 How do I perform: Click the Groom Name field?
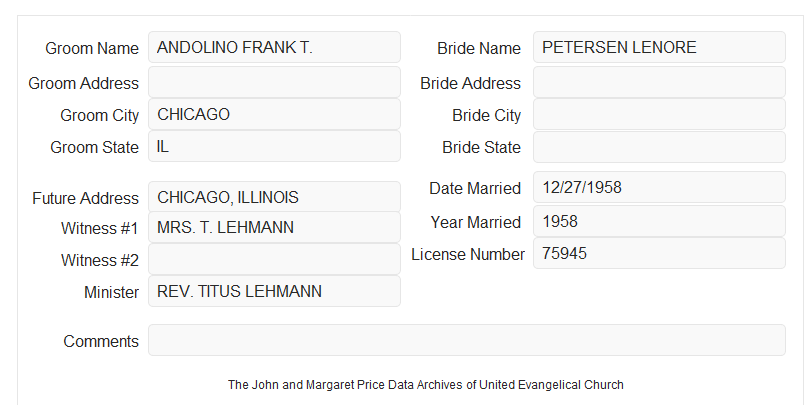click(x=274, y=47)
